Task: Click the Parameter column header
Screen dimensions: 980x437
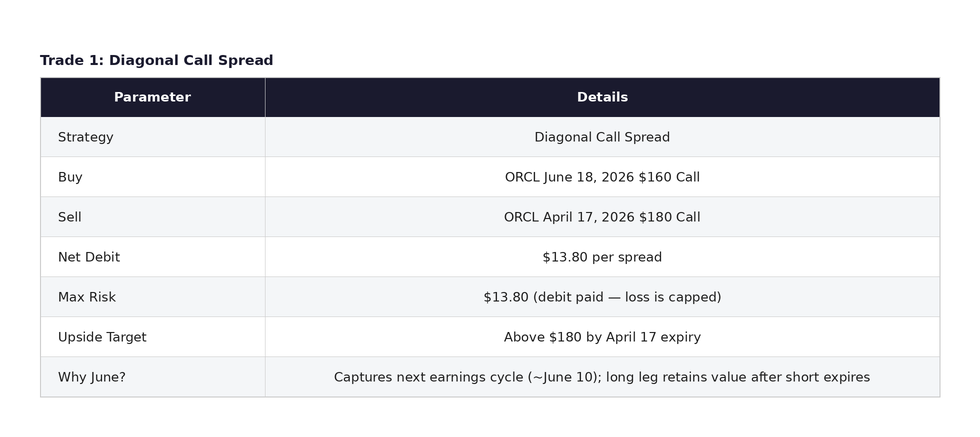Action: pos(152,97)
